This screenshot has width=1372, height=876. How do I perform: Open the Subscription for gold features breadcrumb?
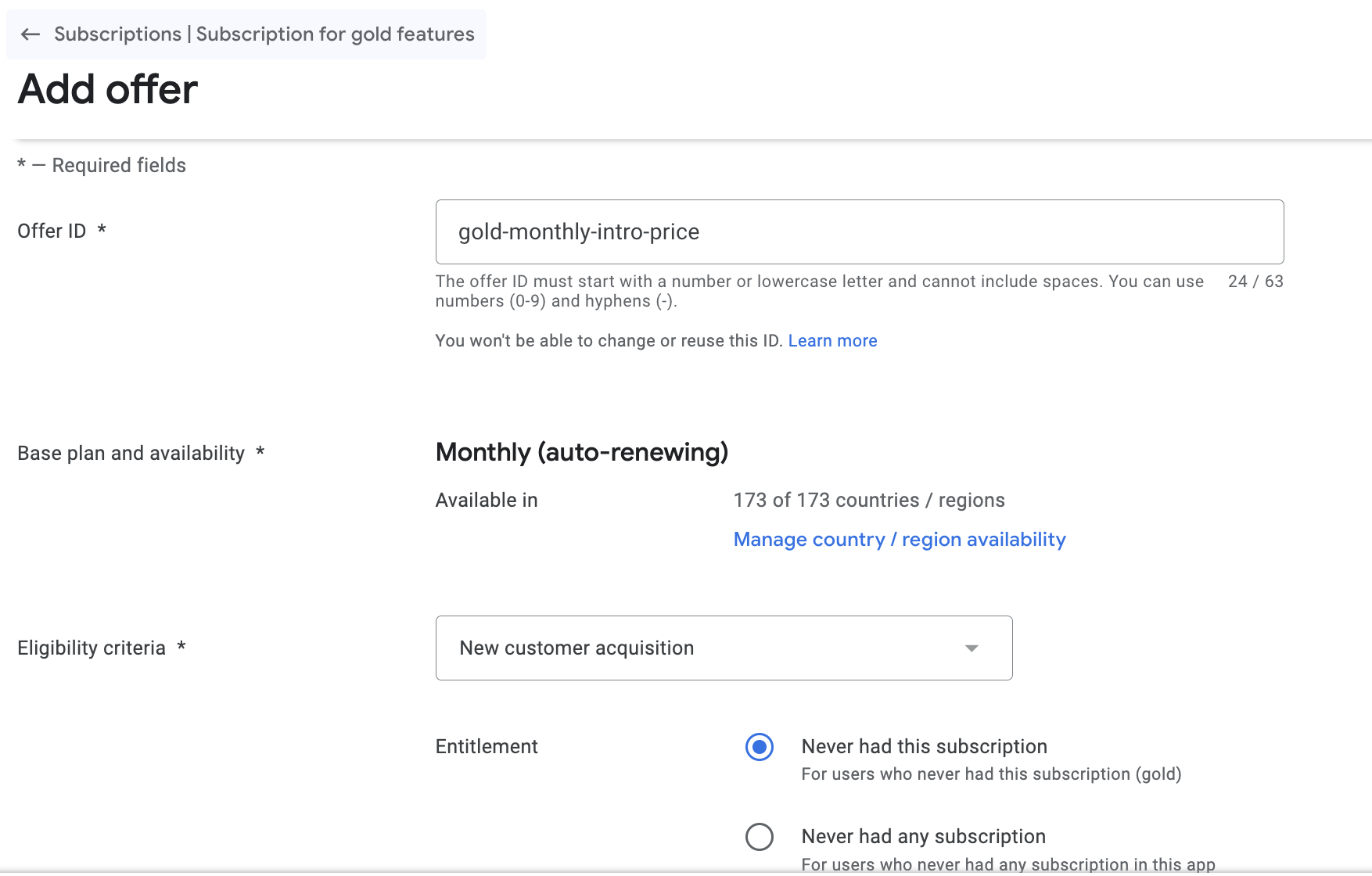(x=335, y=34)
